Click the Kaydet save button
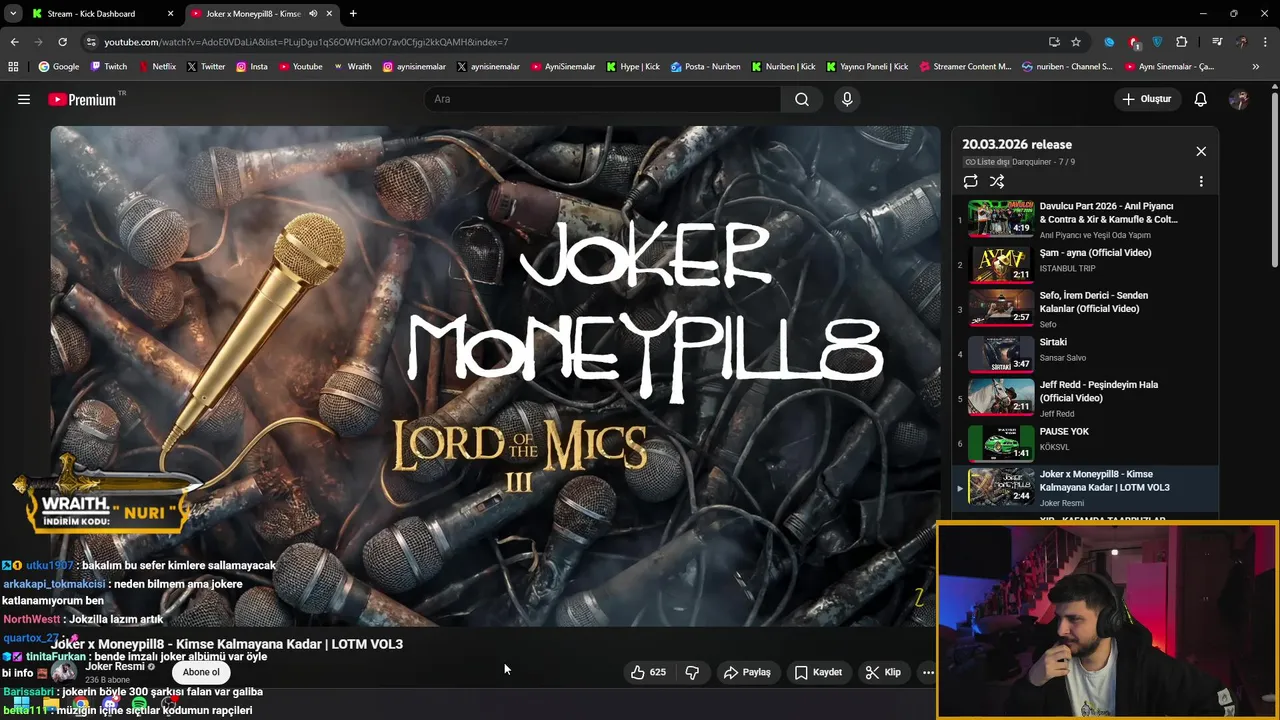This screenshot has height=720, width=1280. (x=818, y=672)
